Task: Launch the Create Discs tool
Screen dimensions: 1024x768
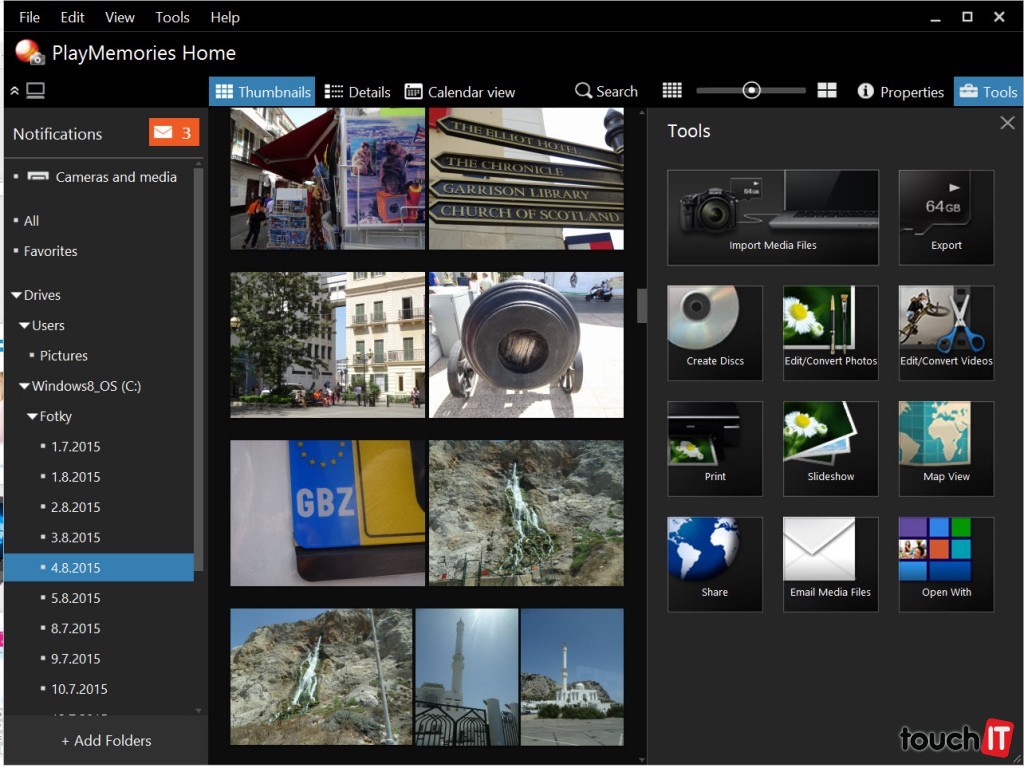Action: pyautogui.click(x=715, y=332)
